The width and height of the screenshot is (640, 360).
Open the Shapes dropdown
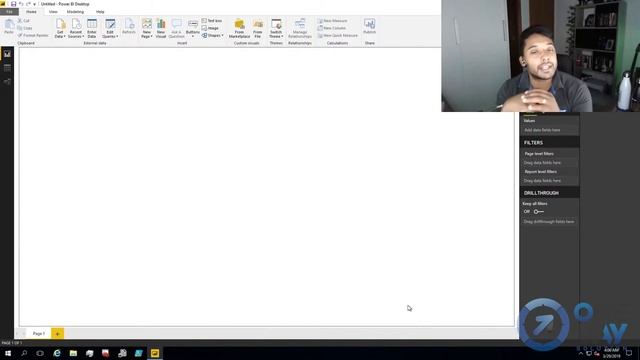(213, 36)
